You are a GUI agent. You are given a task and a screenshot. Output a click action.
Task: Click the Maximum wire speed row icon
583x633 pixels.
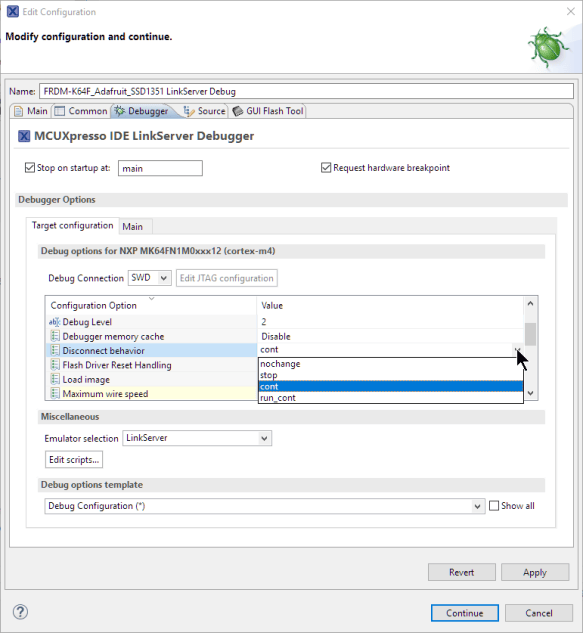coord(55,393)
